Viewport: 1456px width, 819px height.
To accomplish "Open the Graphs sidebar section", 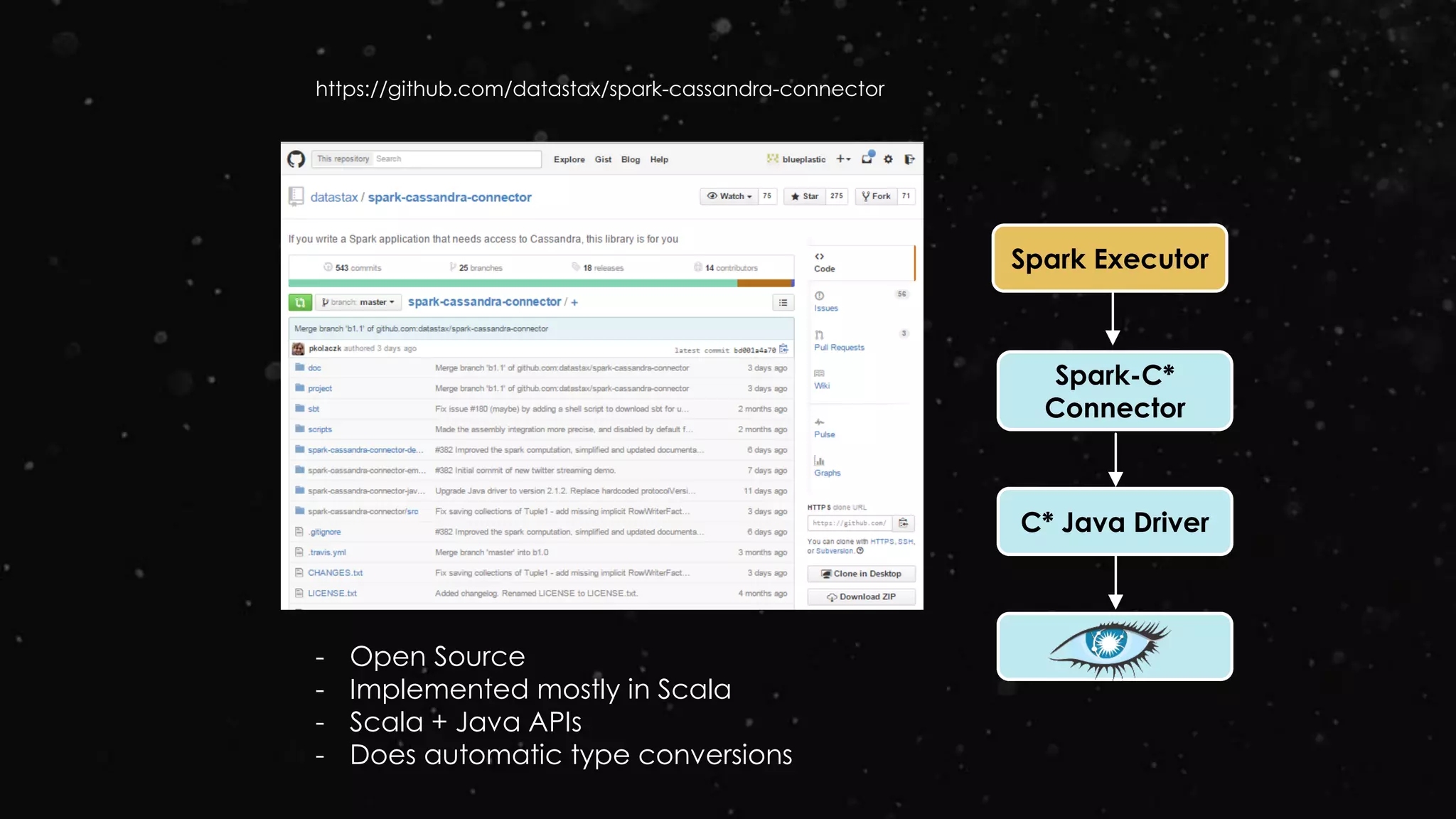I will pyautogui.click(x=827, y=467).
